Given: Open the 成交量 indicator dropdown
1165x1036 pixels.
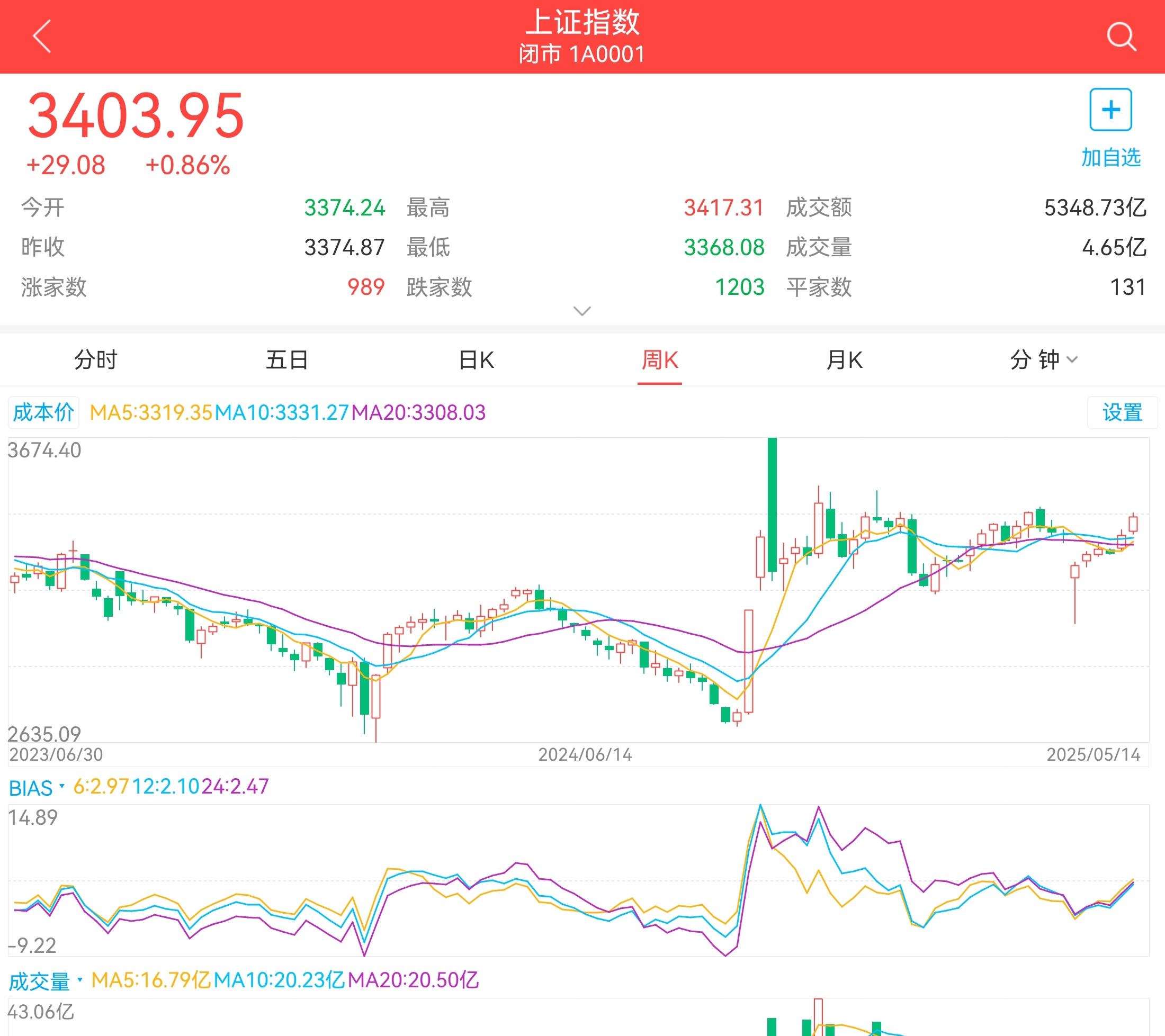Looking at the screenshot, I should pyautogui.click(x=46, y=981).
